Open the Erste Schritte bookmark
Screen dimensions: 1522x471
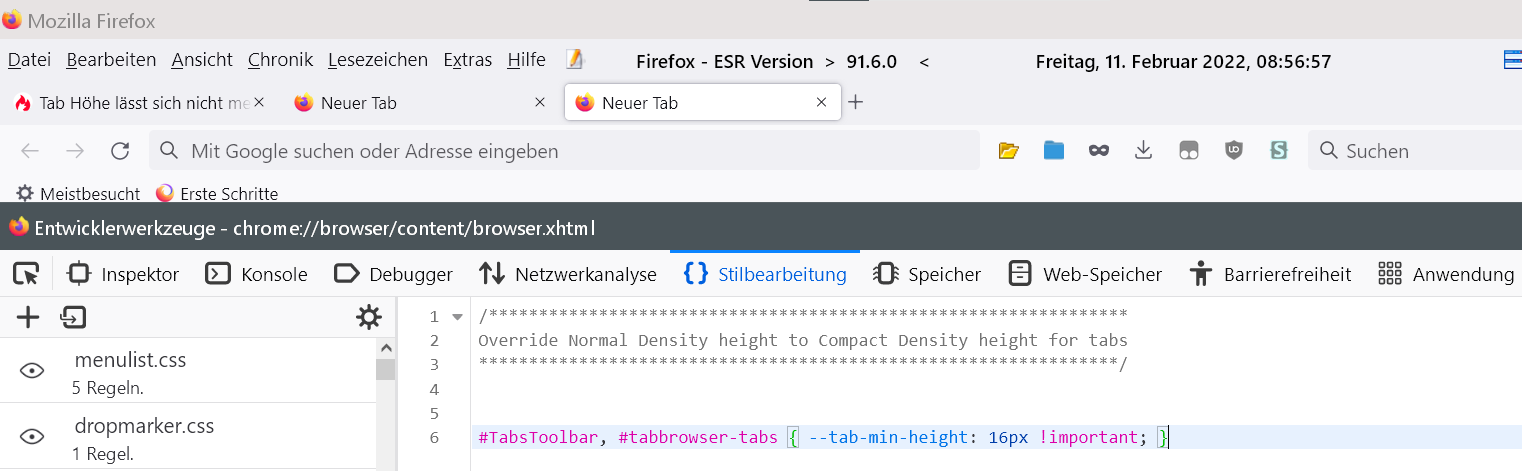[217, 194]
